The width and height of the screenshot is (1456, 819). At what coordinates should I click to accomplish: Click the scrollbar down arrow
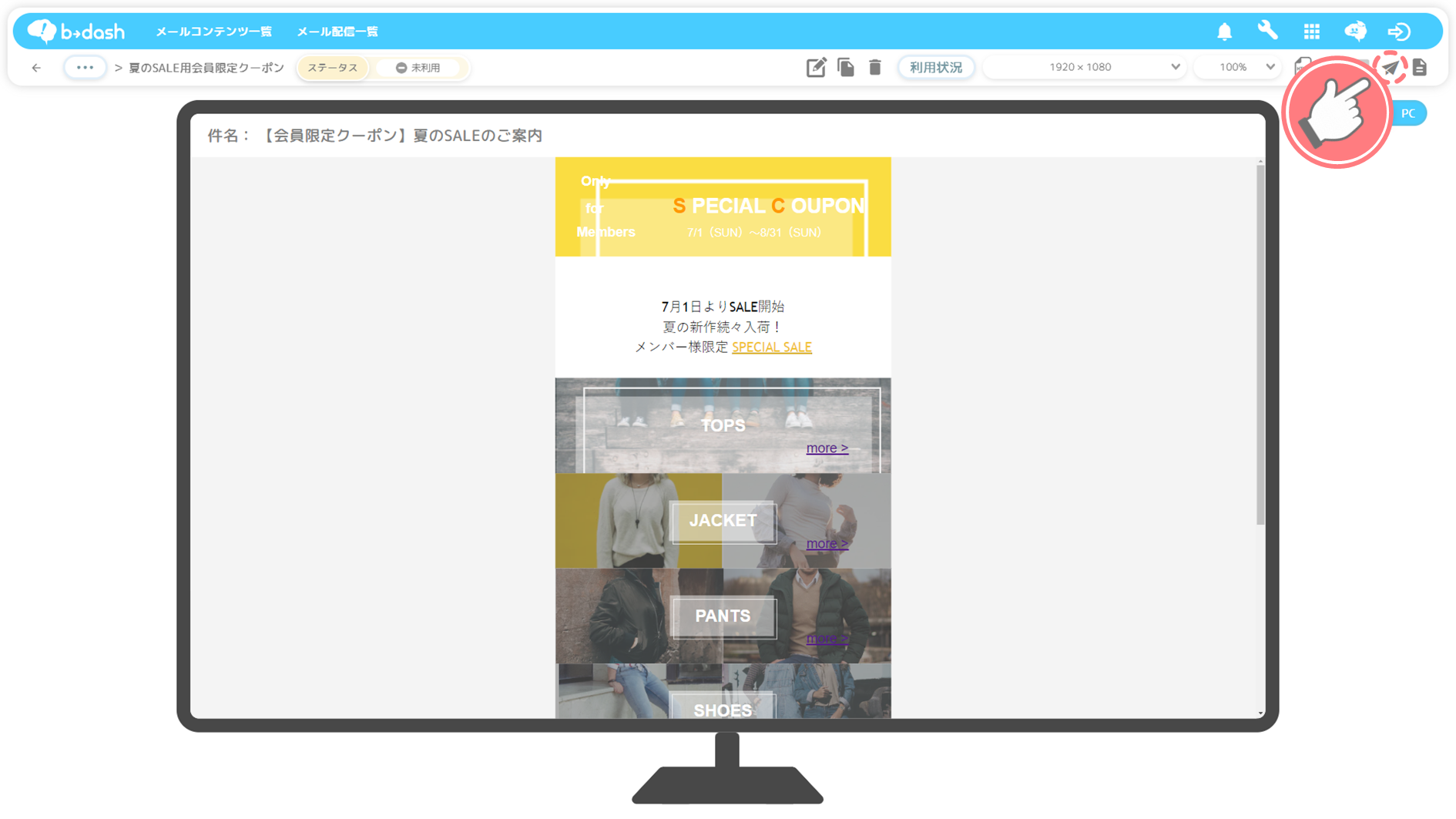click(x=1260, y=713)
